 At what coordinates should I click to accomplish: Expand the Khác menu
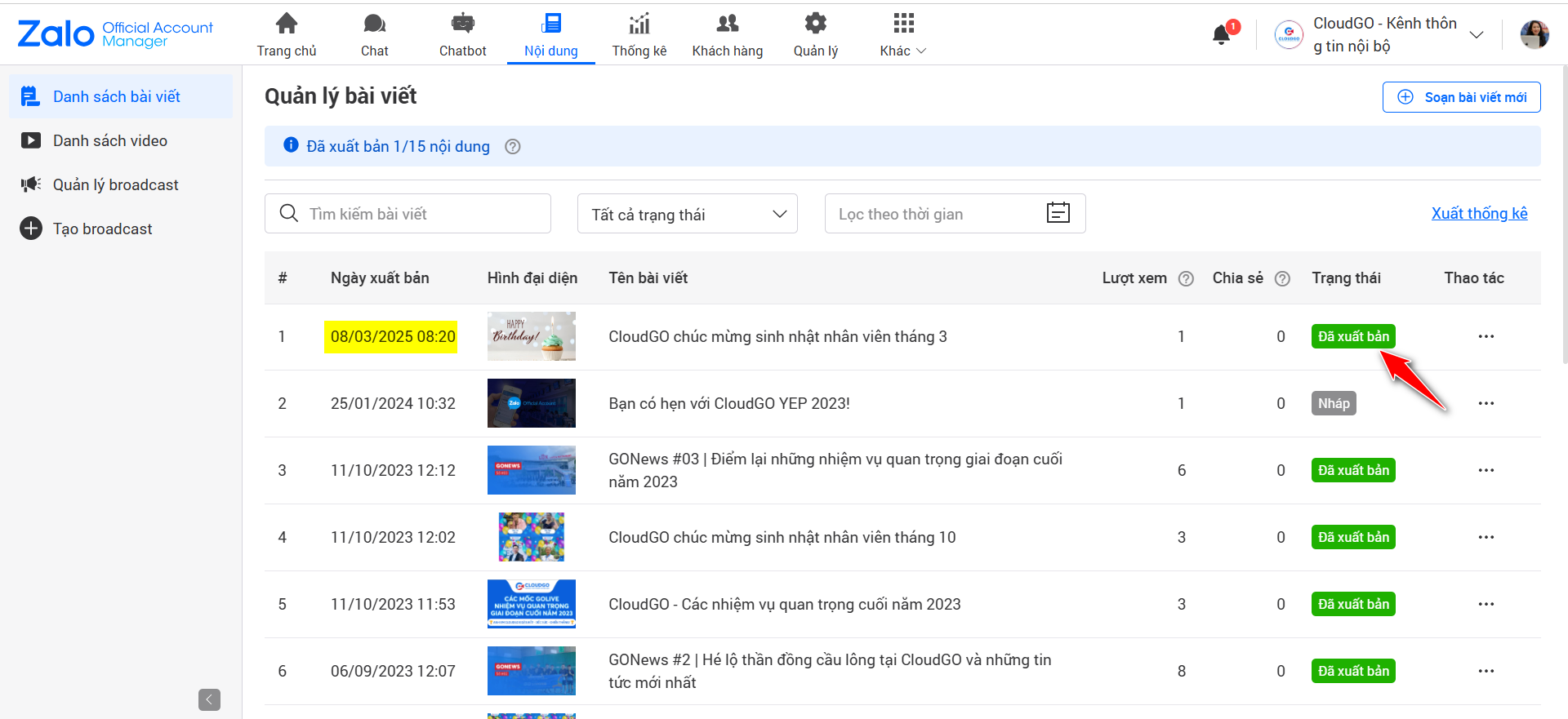[x=903, y=35]
